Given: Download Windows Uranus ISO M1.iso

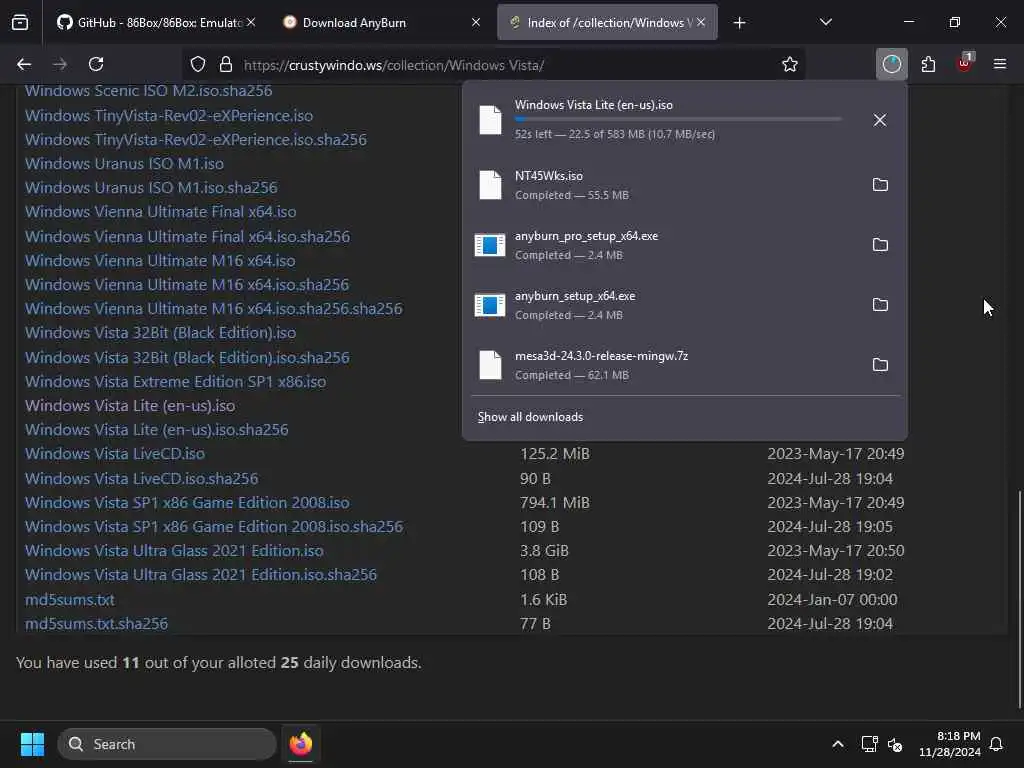Looking at the screenshot, I should tap(124, 164).
